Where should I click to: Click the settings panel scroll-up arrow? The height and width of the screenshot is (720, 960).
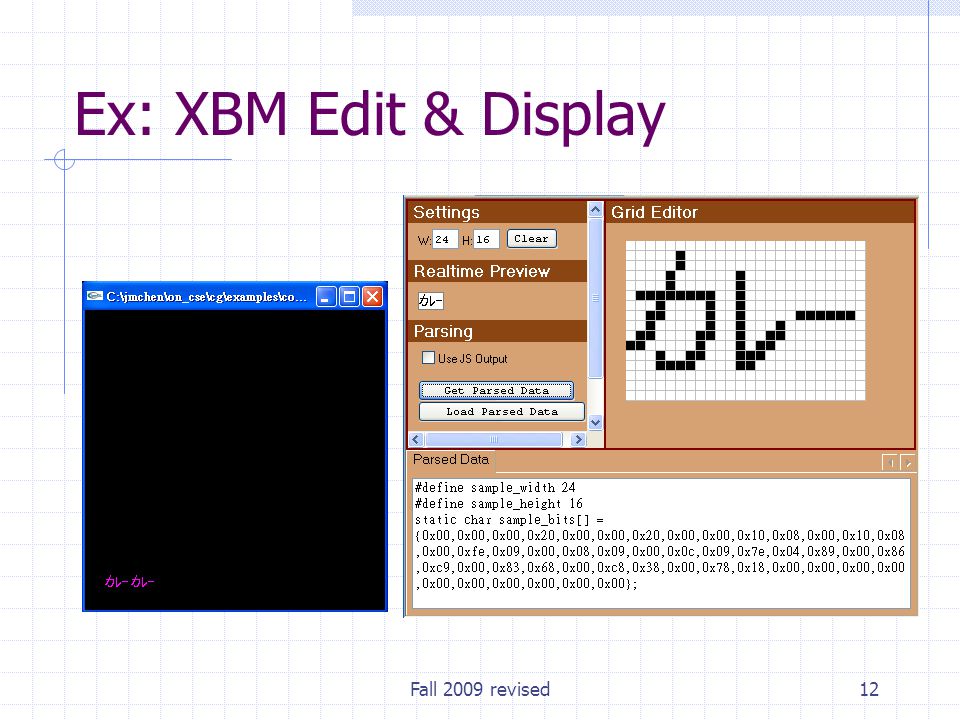click(x=595, y=210)
